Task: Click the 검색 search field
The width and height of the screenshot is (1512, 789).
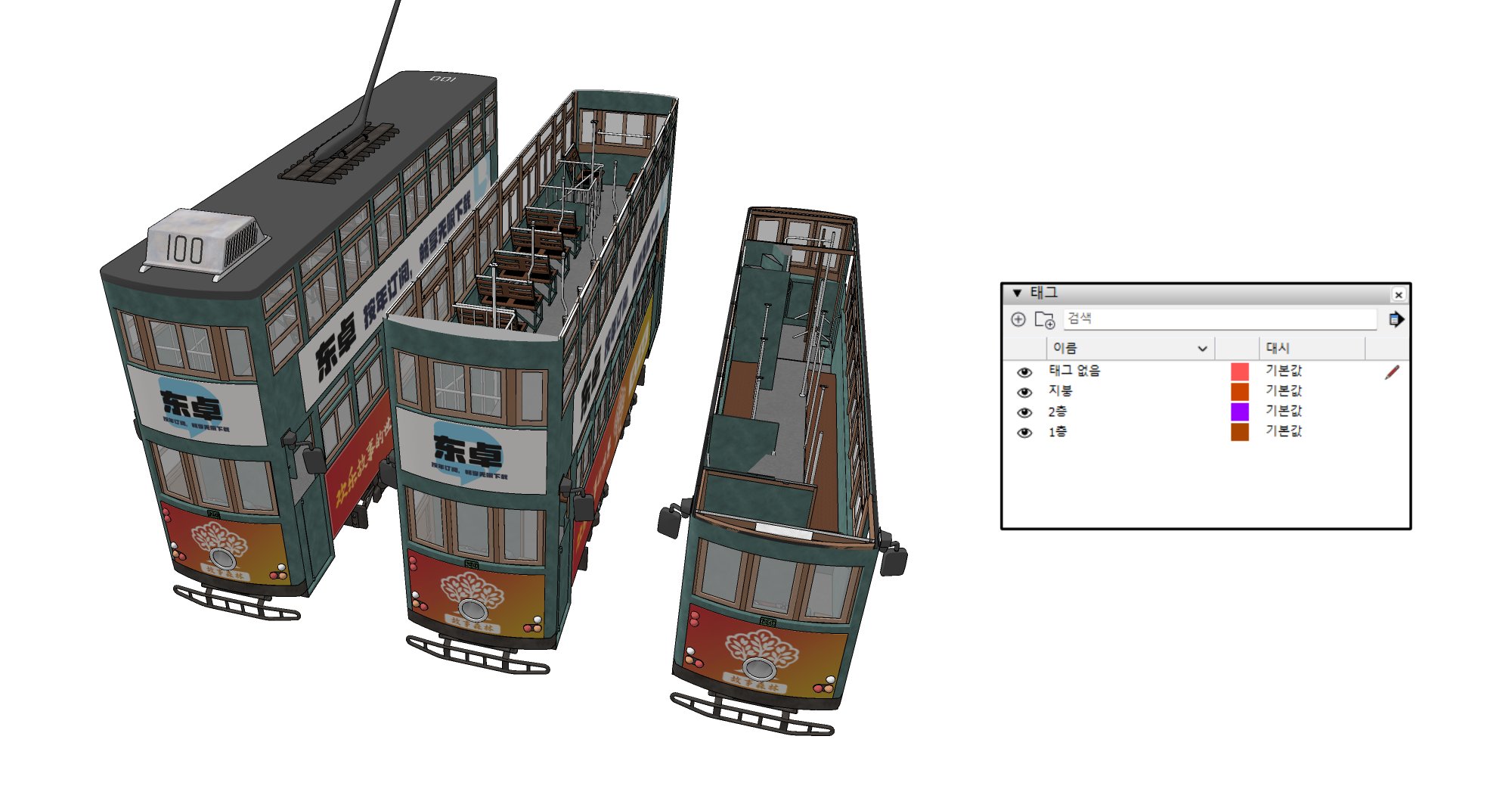Action: pos(1219,318)
